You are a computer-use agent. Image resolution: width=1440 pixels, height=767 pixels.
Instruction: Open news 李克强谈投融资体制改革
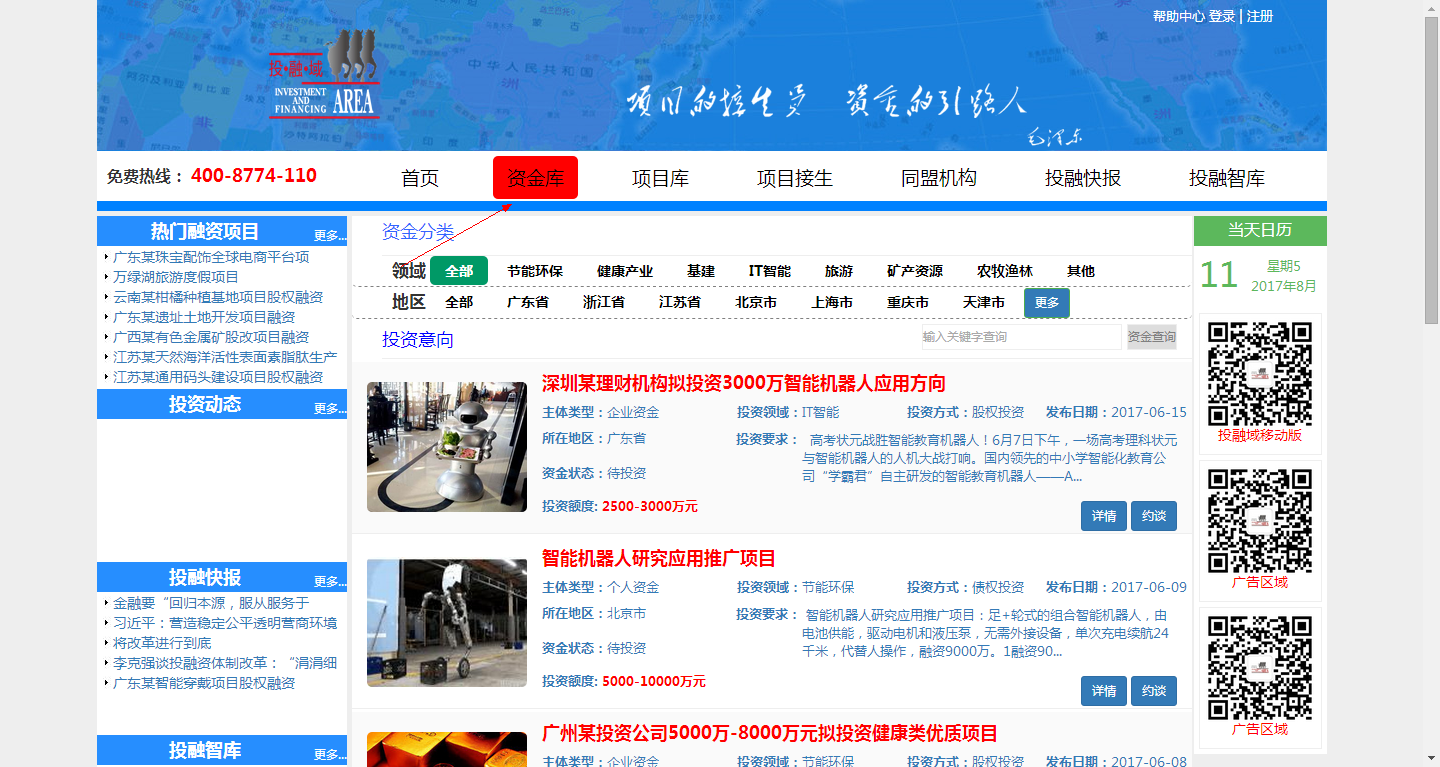tap(225, 663)
